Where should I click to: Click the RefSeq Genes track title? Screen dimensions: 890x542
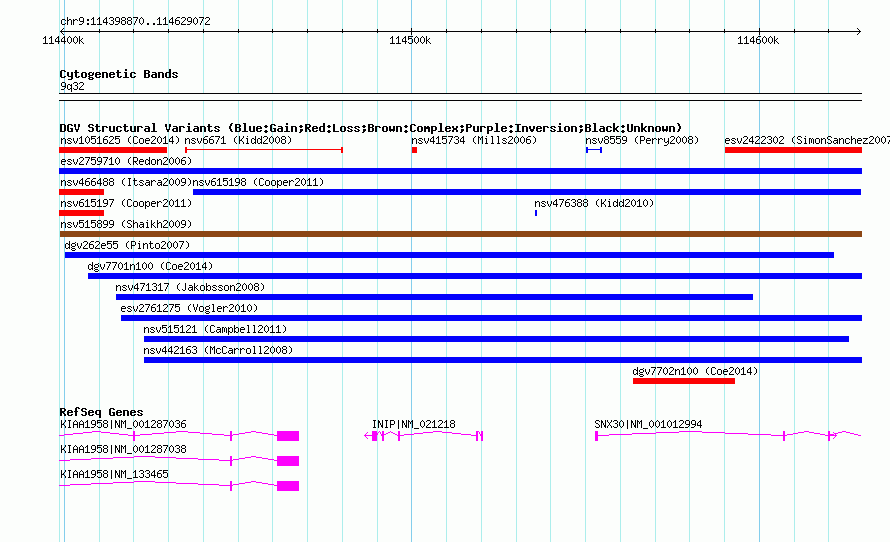(101, 412)
